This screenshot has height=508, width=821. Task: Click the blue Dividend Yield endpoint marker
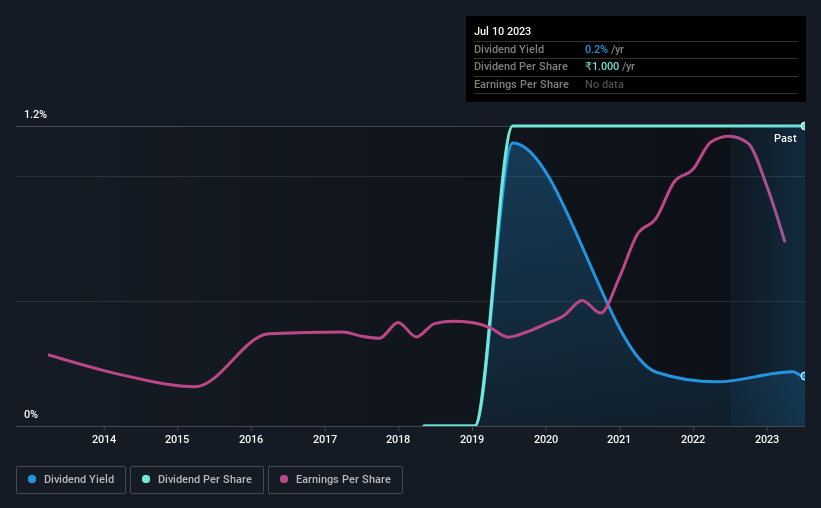click(803, 376)
